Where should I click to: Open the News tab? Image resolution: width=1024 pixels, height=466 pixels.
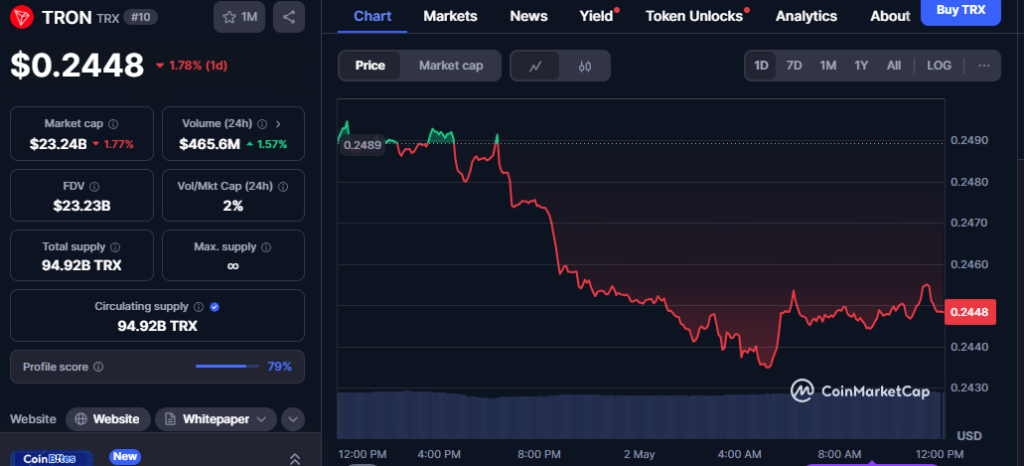pyautogui.click(x=528, y=16)
